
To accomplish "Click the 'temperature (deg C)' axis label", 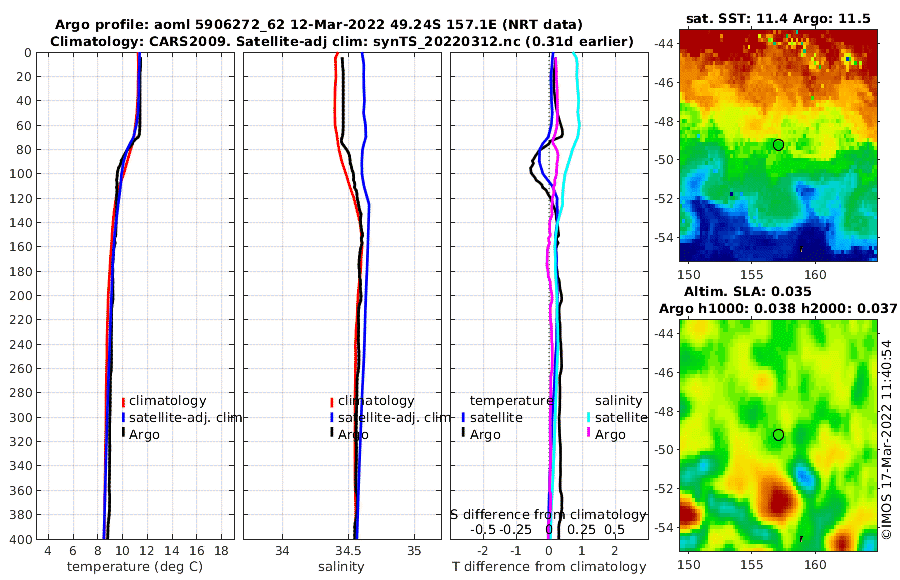I will click(x=135, y=567).
